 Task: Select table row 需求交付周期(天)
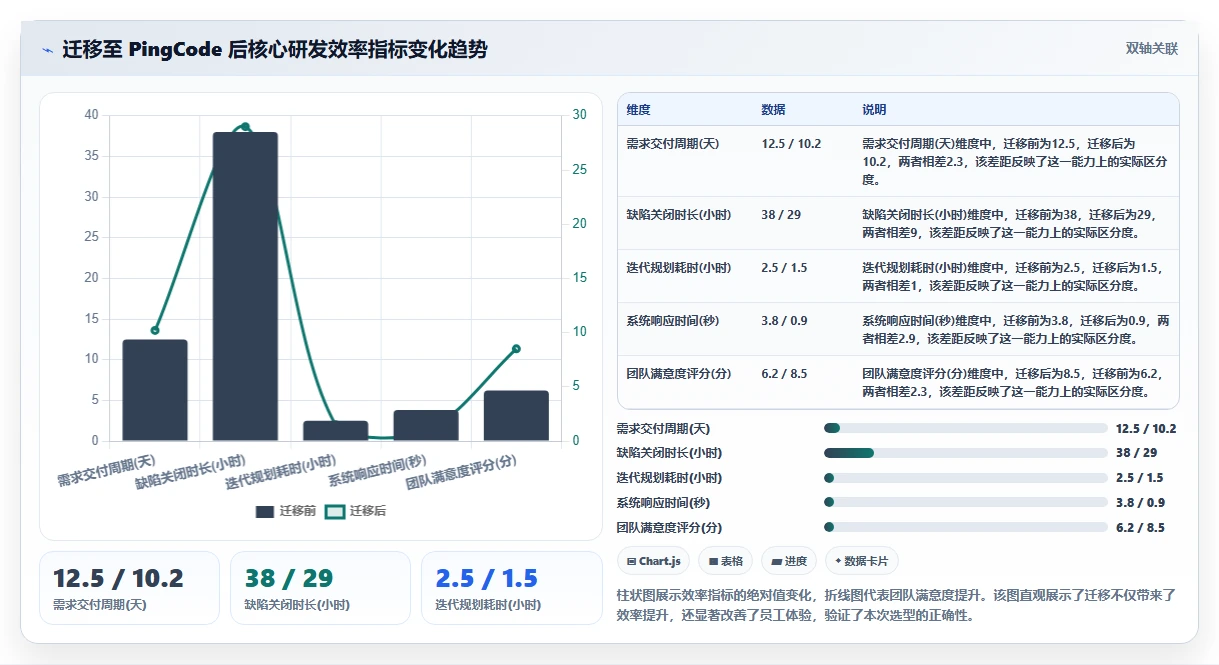(x=898, y=161)
